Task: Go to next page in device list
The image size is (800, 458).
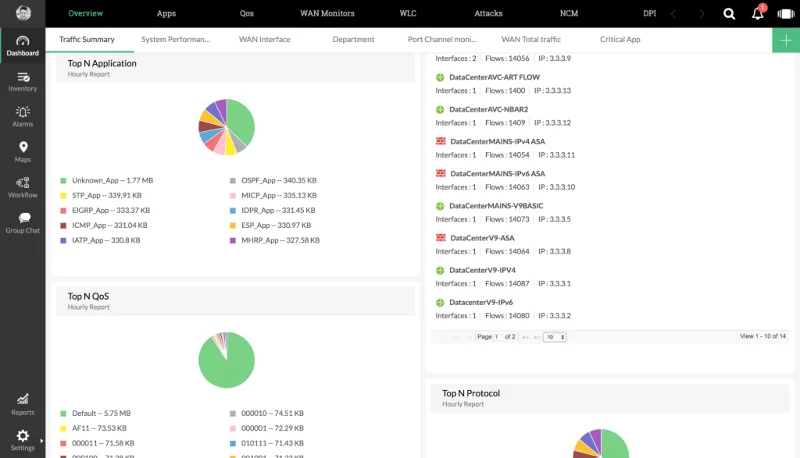Action: pos(525,337)
